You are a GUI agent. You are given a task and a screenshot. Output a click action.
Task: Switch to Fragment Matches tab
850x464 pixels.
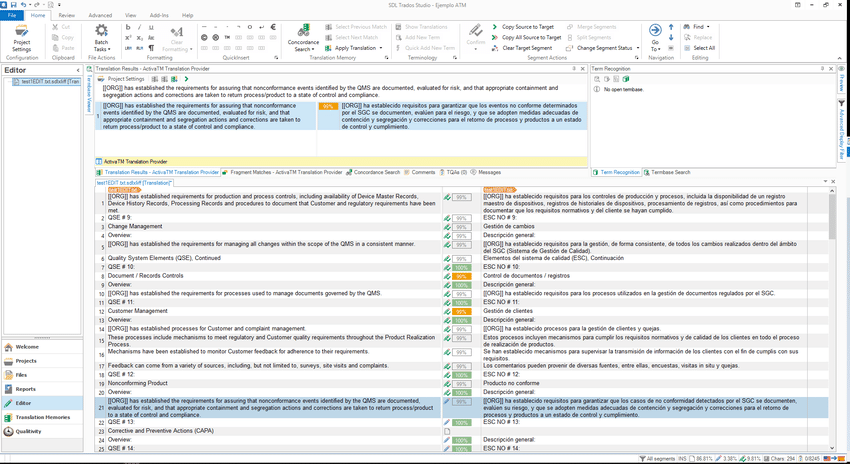[x=282, y=172]
